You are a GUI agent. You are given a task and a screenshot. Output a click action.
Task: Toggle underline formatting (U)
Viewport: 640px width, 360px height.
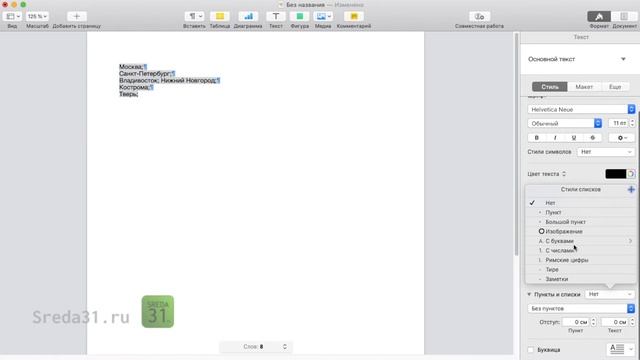point(573,138)
